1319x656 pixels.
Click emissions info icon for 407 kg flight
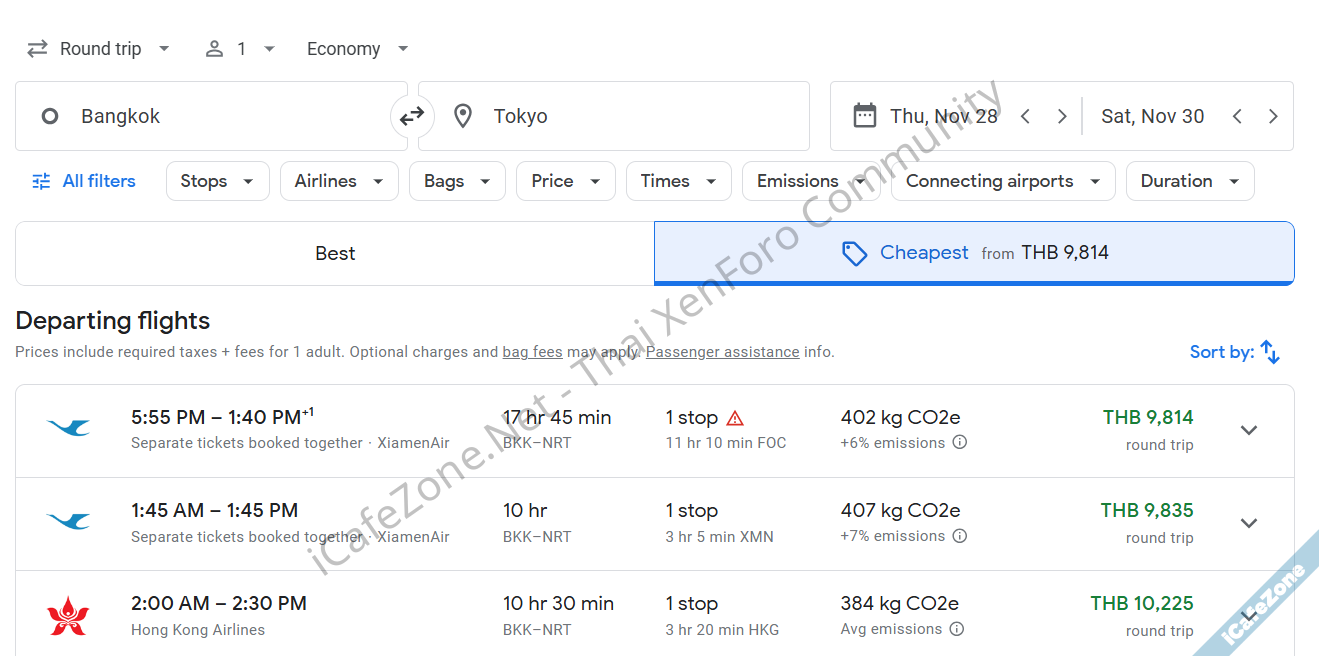(959, 536)
